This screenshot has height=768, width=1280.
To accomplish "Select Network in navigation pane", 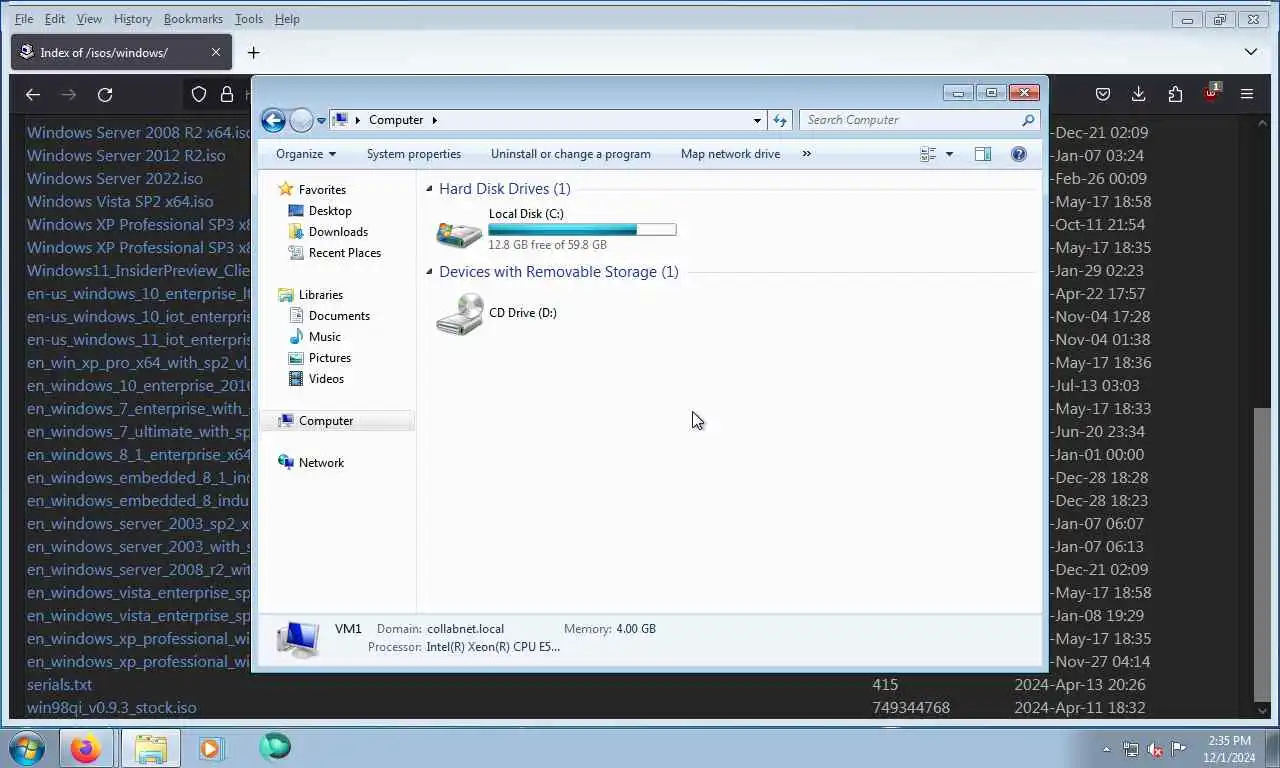I will (321, 463).
